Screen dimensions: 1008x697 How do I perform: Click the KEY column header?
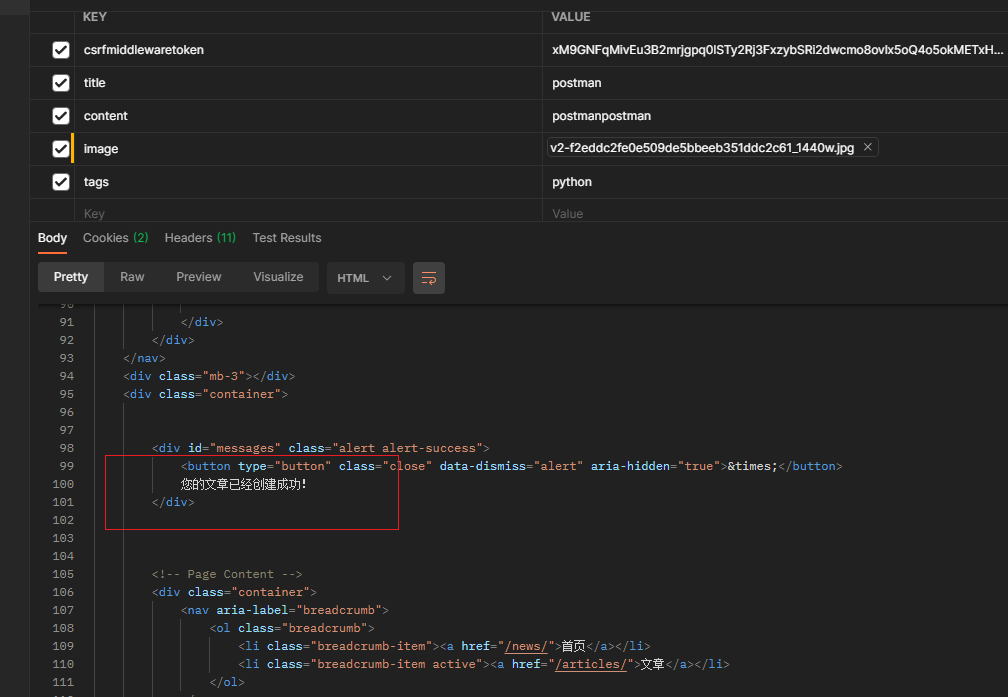tap(94, 17)
